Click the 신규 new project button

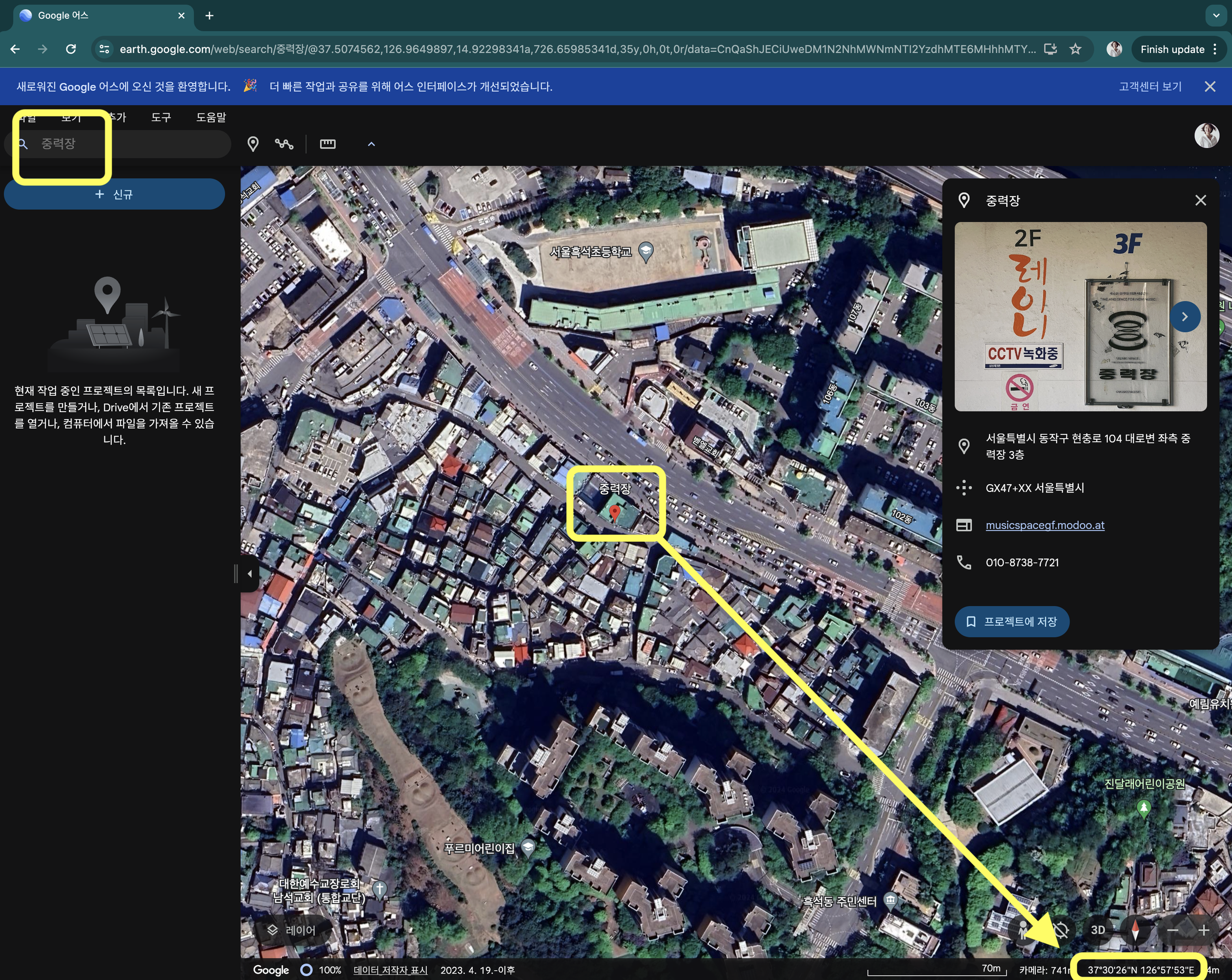pos(114,194)
